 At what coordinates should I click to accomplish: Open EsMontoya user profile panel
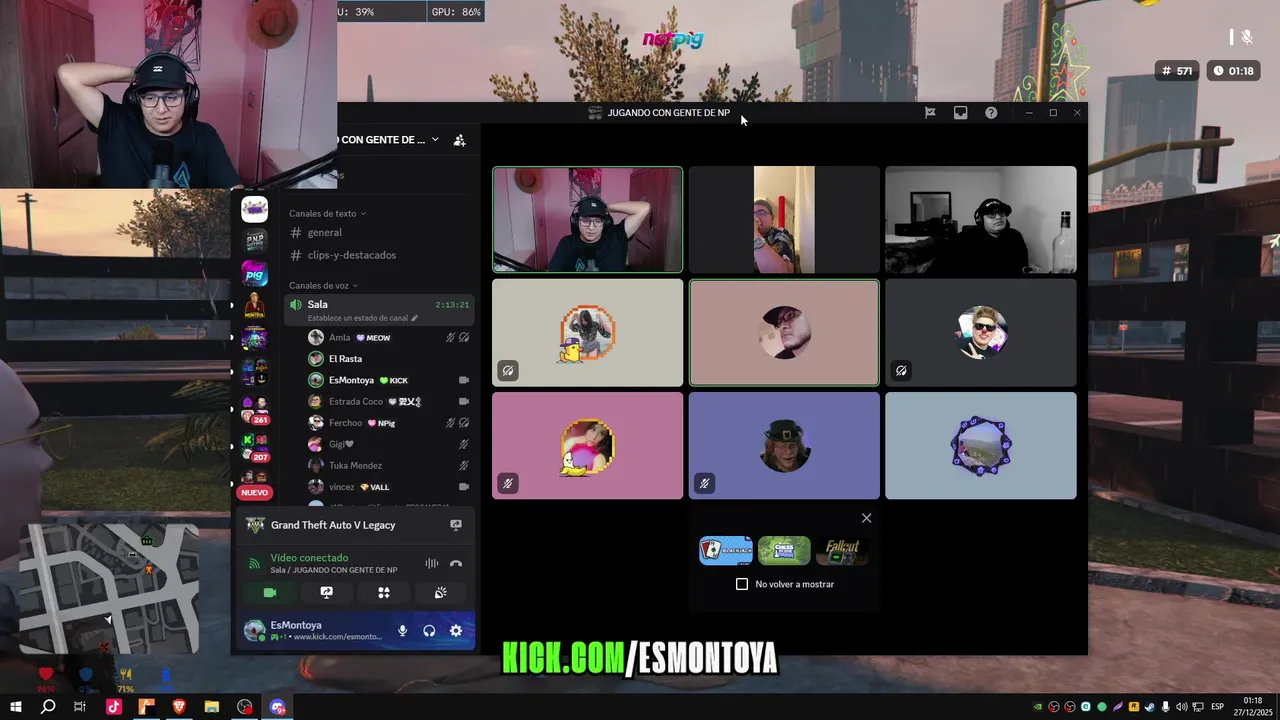click(313, 631)
